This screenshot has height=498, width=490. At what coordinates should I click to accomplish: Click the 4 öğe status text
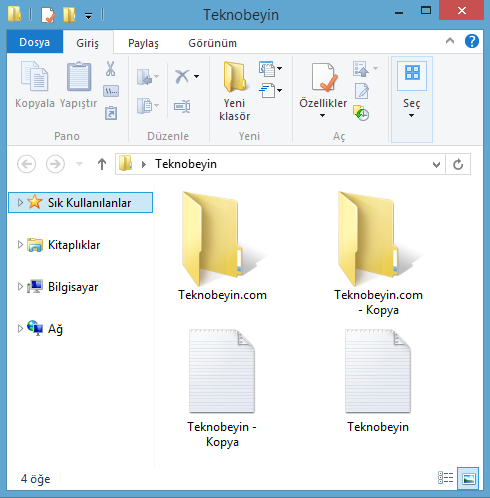click(x=35, y=479)
